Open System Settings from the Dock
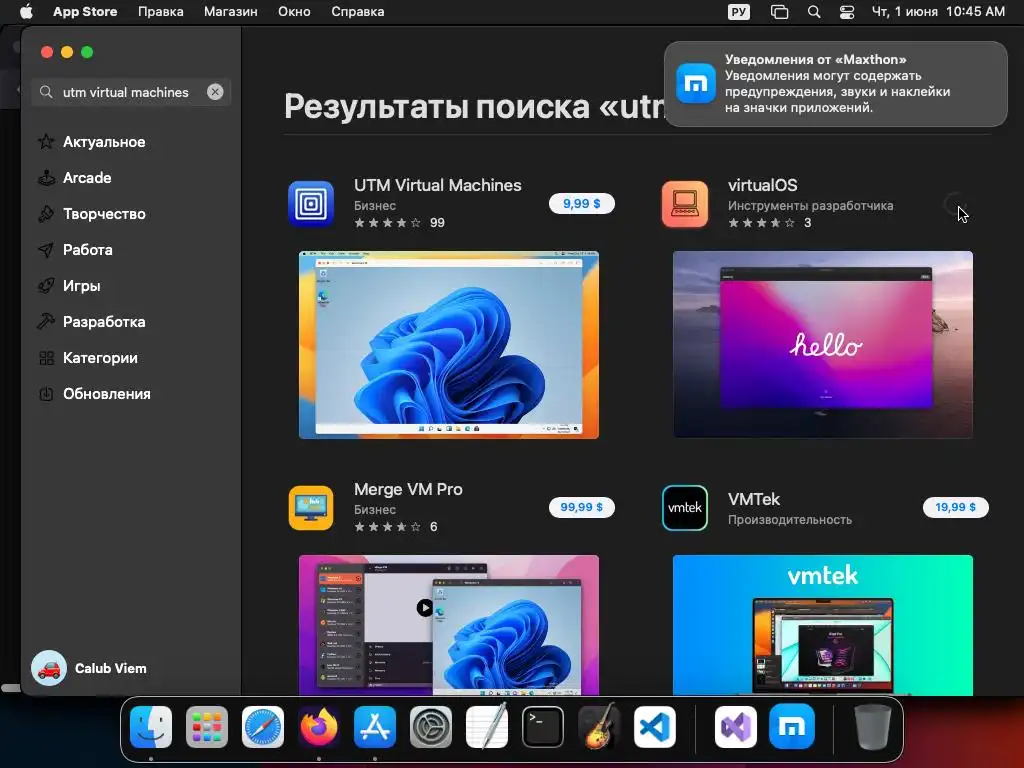The width and height of the screenshot is (1024, 768). coord(430,727)
